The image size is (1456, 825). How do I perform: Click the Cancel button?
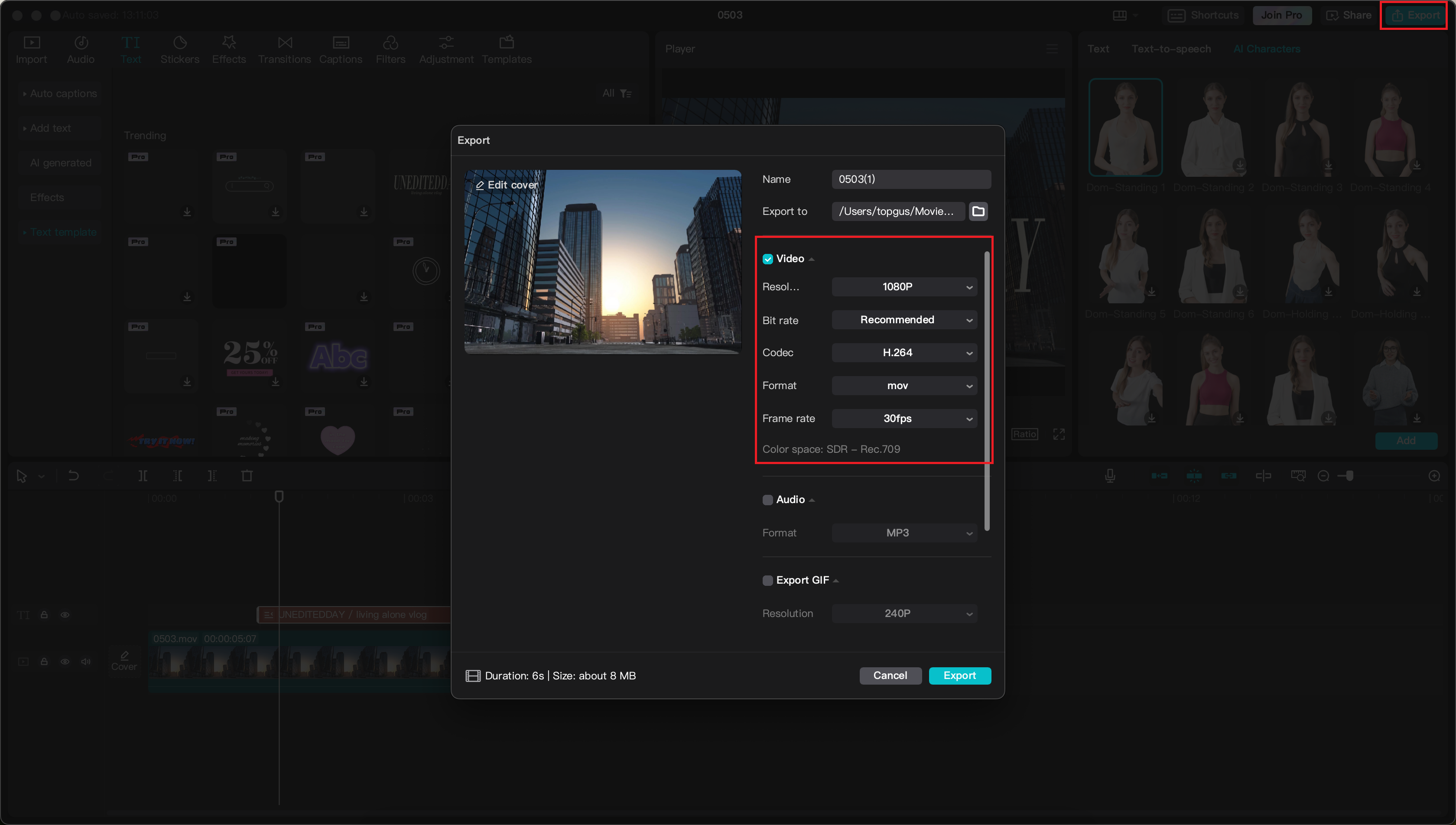[x=890, y=676]
